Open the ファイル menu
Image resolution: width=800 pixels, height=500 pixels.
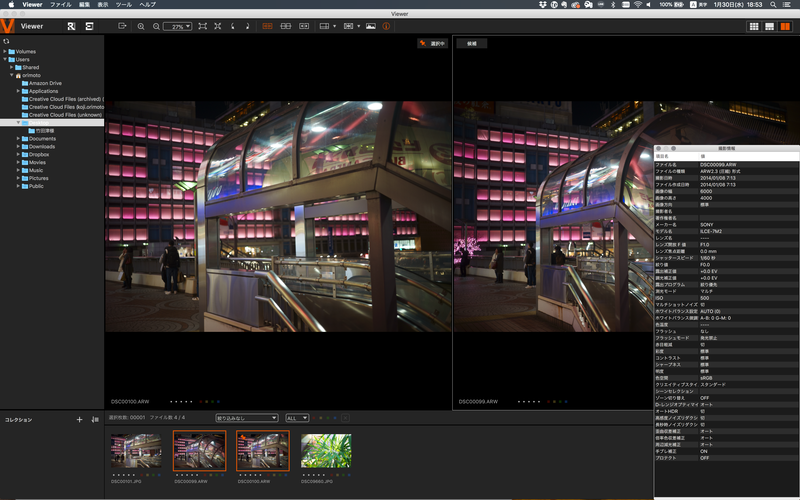[61, 5]
